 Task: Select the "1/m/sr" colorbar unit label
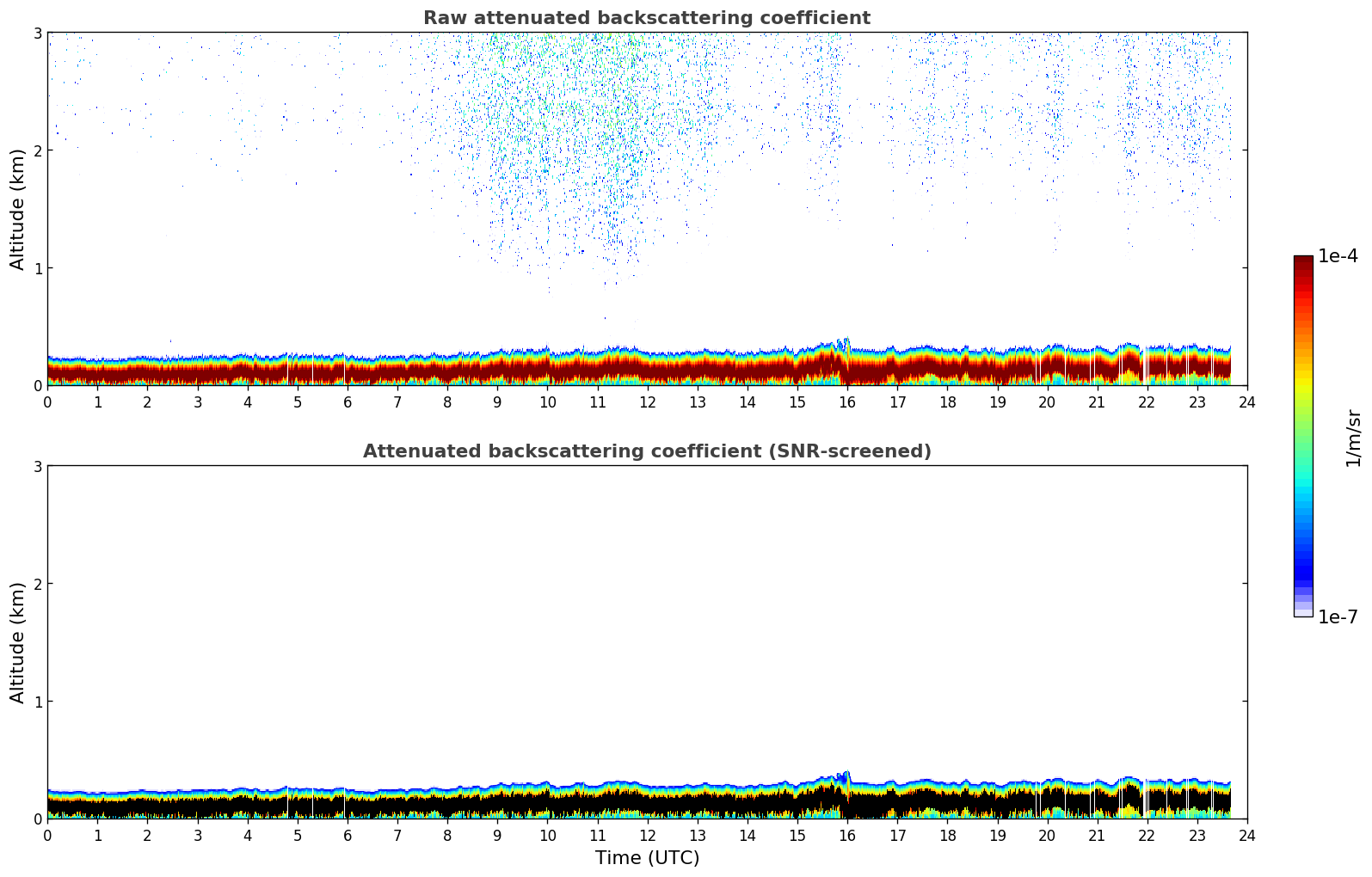[1353, 438]
